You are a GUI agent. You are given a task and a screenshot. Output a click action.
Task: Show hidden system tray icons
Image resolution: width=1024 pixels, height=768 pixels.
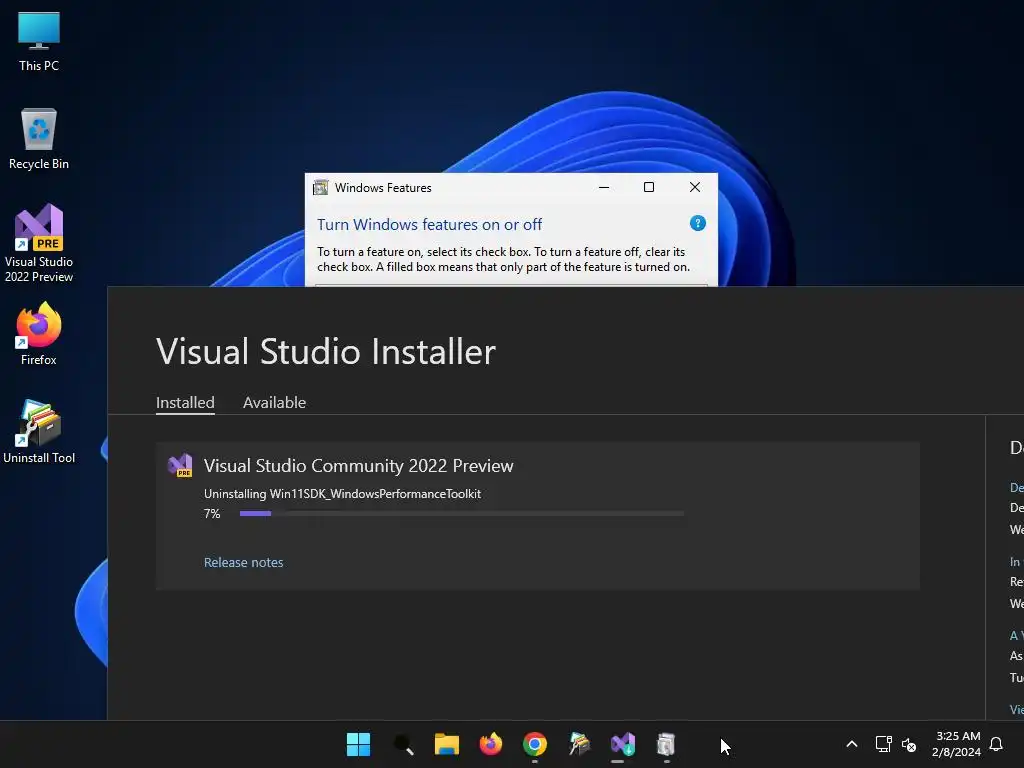point(852,744)
